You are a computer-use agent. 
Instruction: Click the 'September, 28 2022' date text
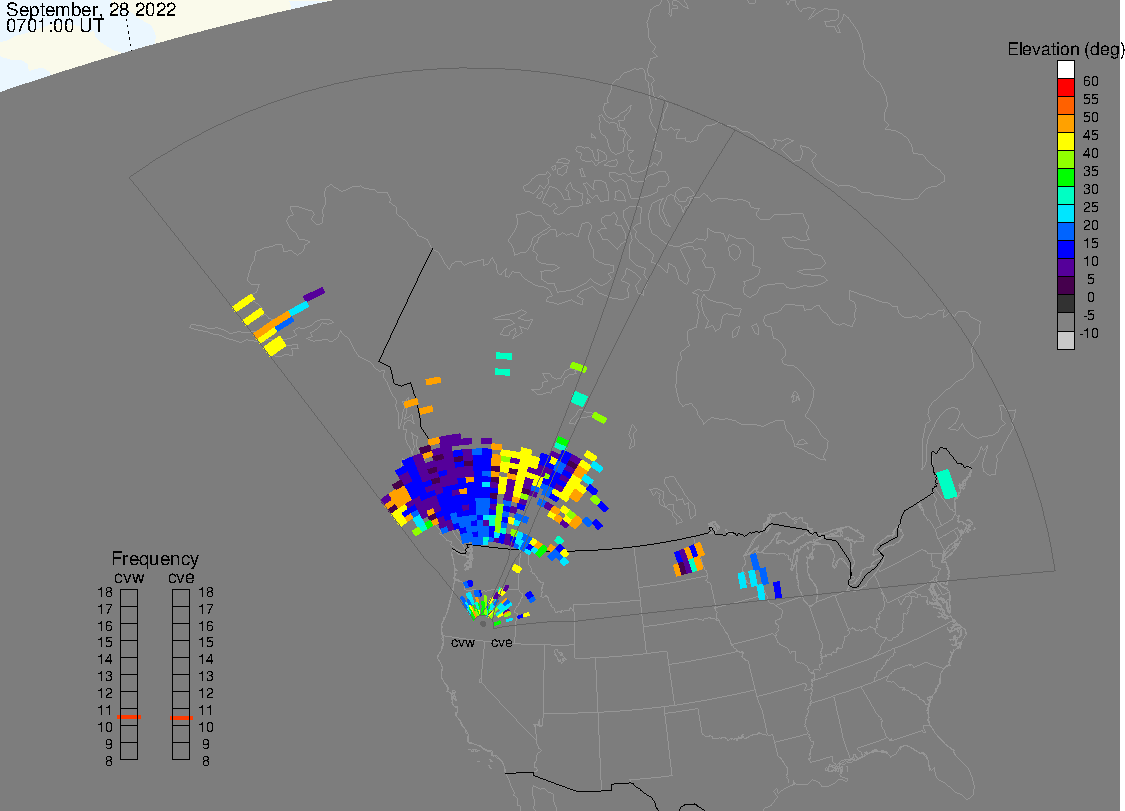click(x=91, y=10)
